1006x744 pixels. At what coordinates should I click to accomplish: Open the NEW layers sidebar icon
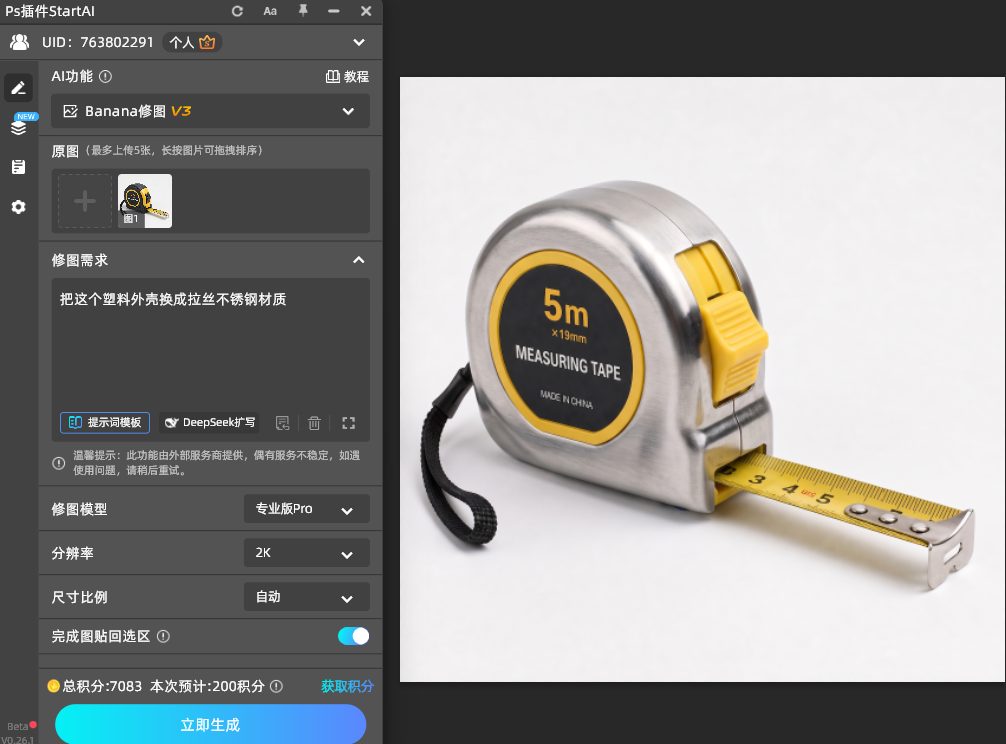pos(19,126)
